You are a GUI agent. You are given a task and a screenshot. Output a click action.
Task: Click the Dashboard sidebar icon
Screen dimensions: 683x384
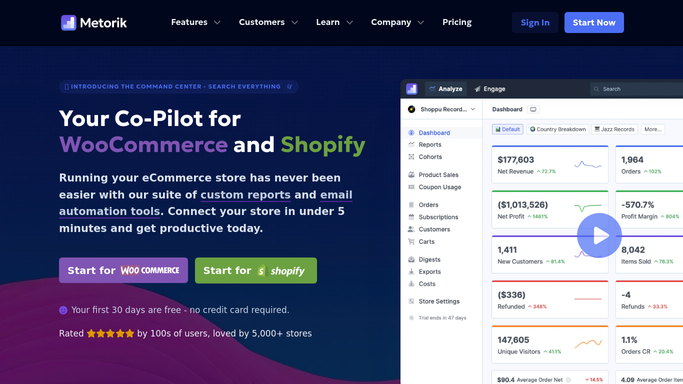click(411, 133)
